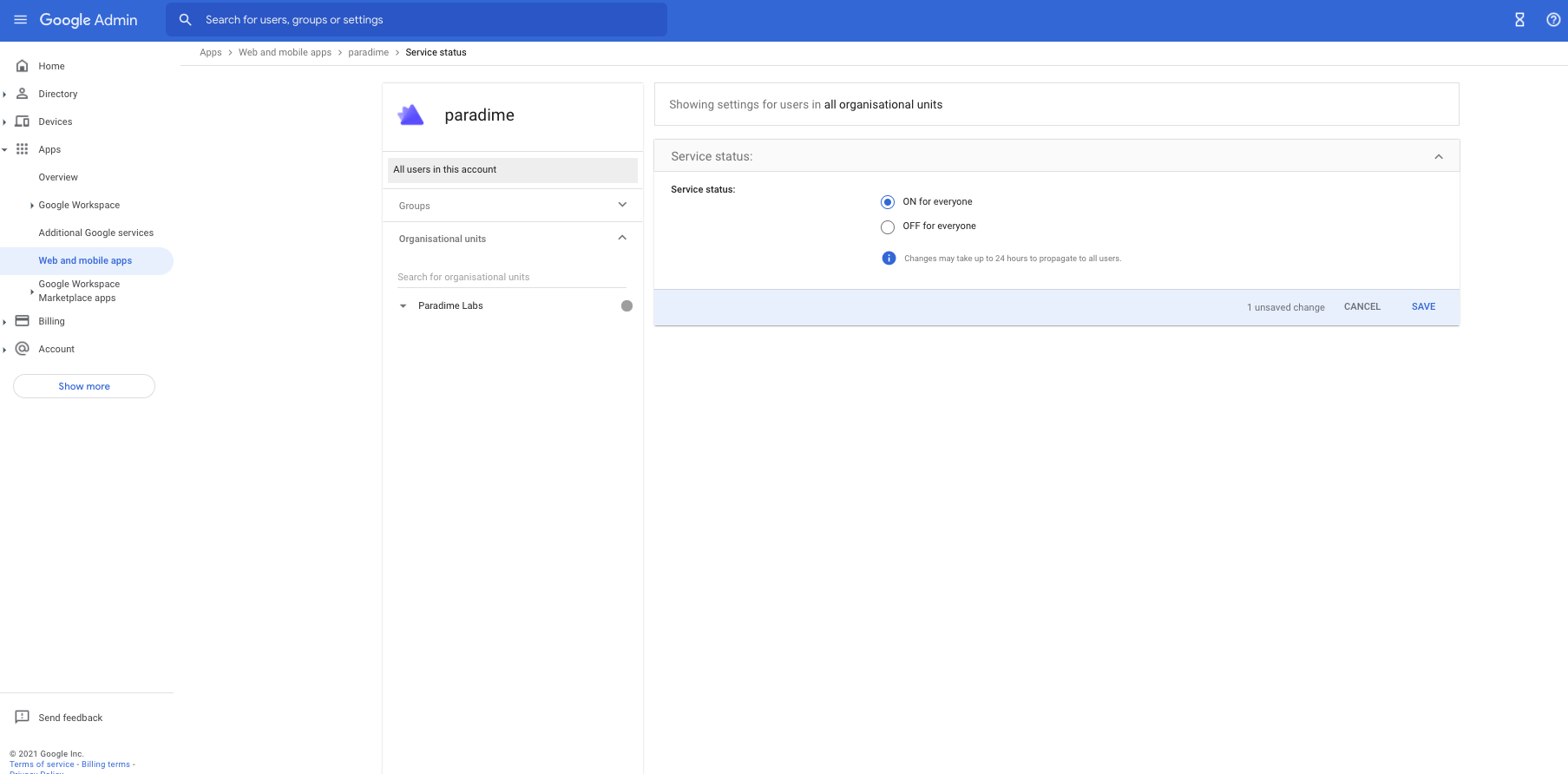Click Send feedback link

pos(70,718)
